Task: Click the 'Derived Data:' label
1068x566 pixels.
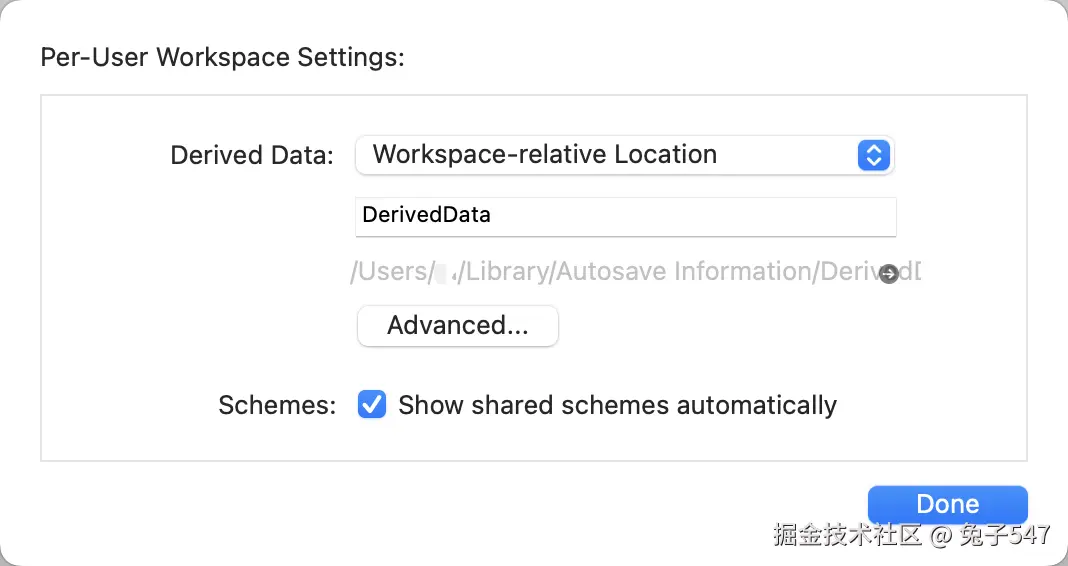Action: [252, 156]
